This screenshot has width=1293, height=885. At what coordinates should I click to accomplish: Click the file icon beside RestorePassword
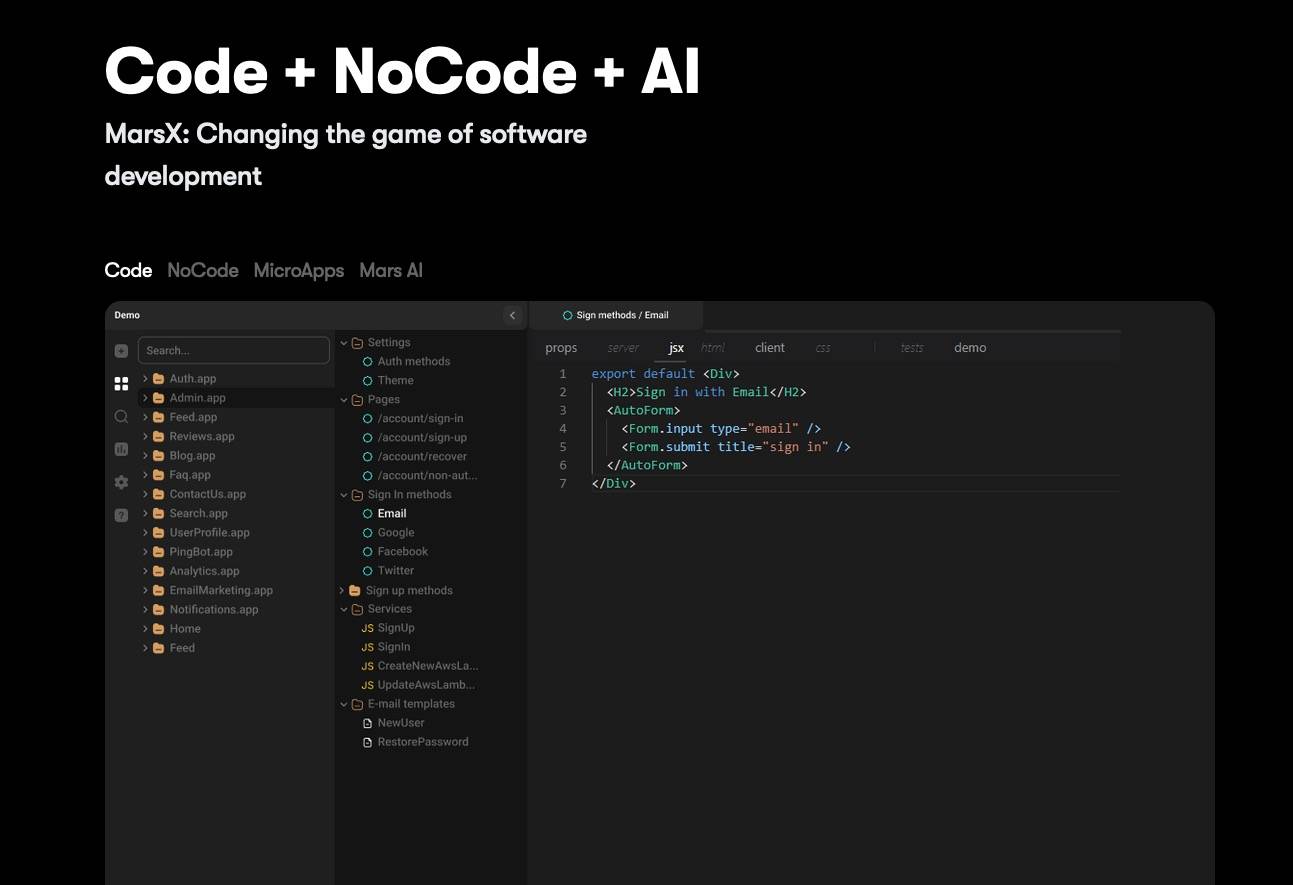368,742
